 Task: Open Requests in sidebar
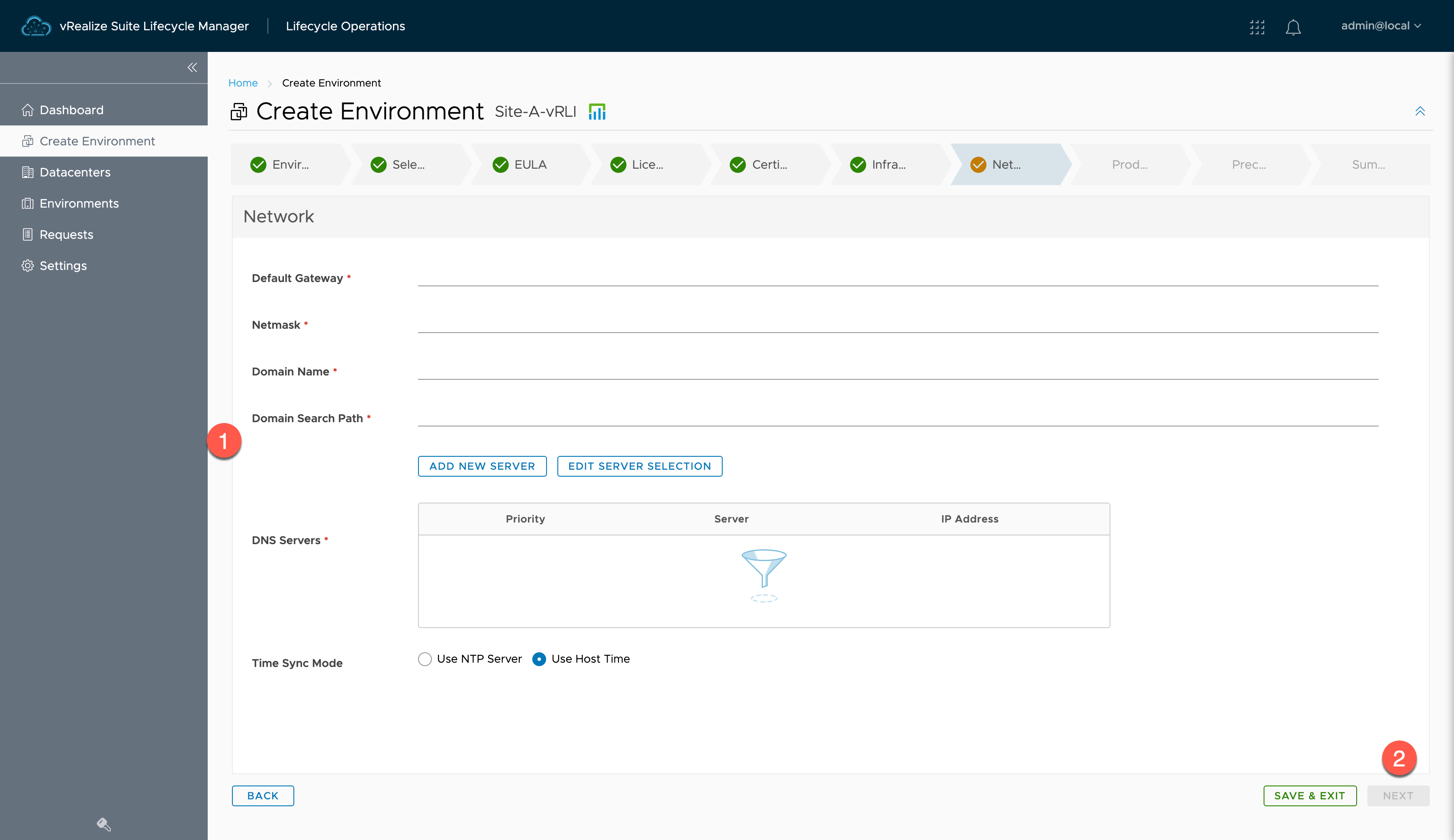coord(104,234)
